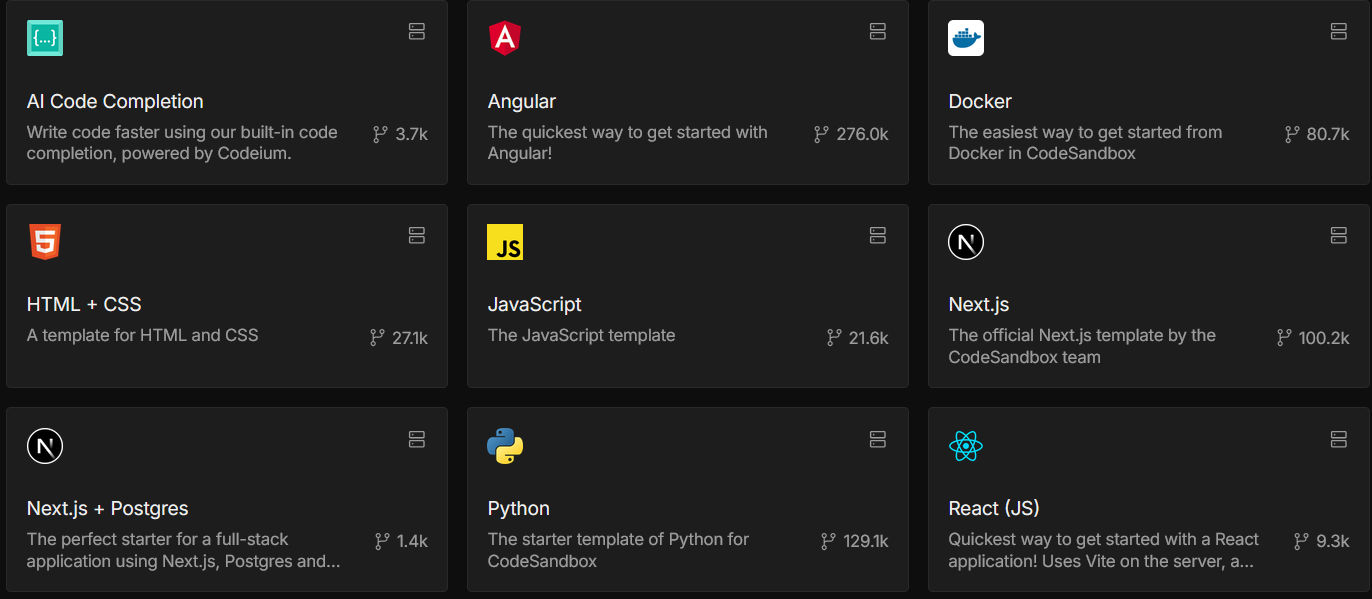1372x599 pixels.
Task: Click fork icon next to 3.7k
Action: click(x=380, y=134)
